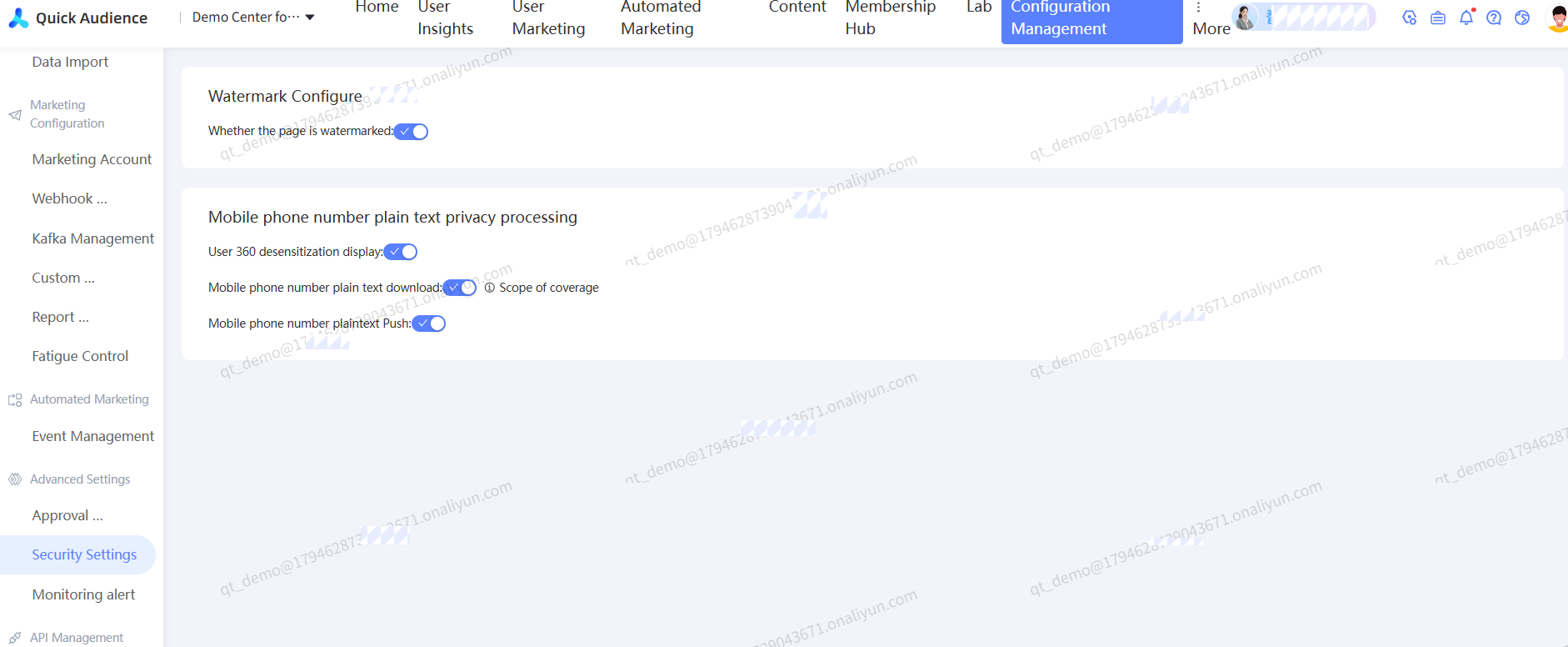
Task: Click the Marketing Configuration paper plane icon
Action: pyautogui.click(x=15, y=115)
